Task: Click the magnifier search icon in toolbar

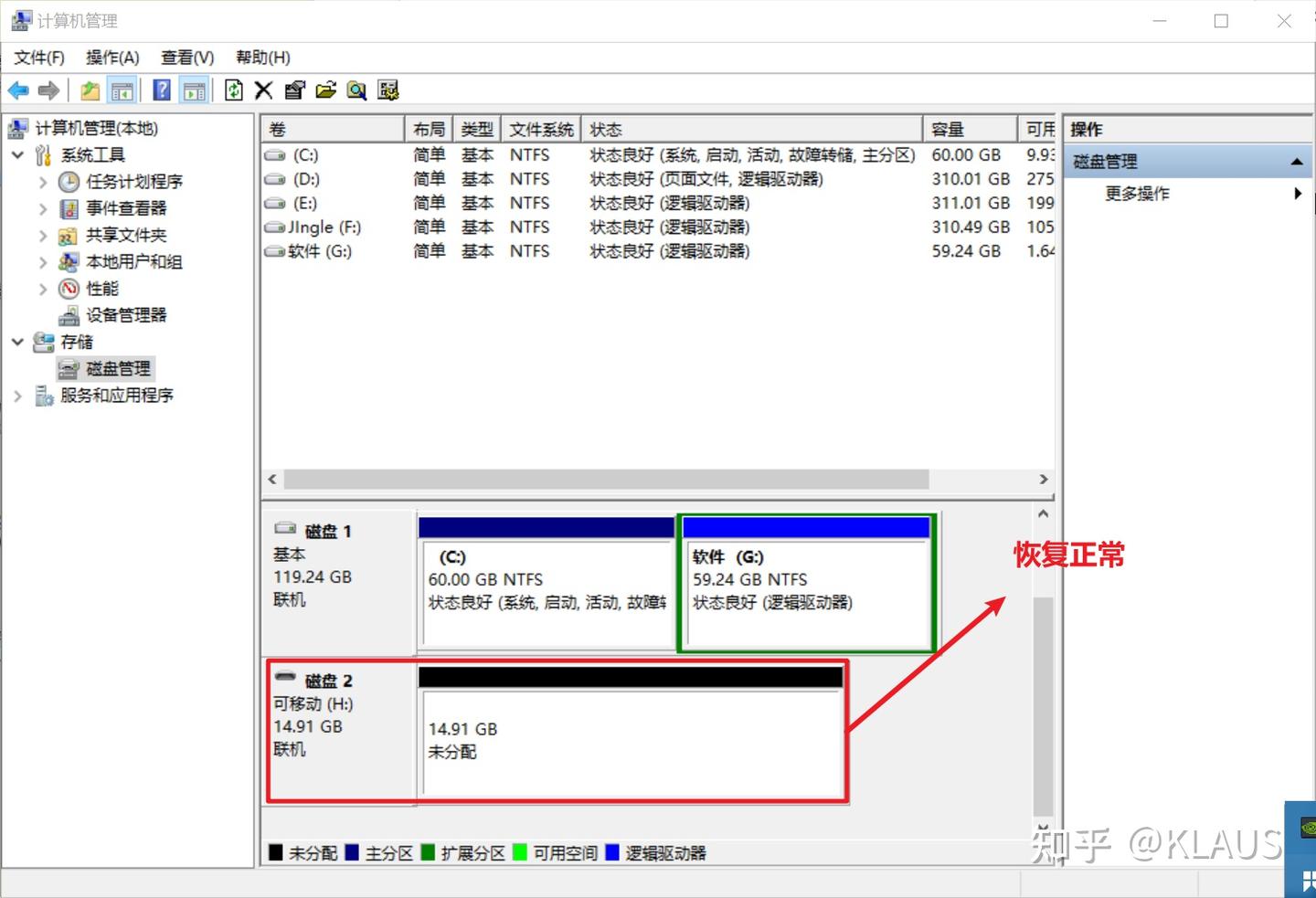Action: [x=356, y=90]
